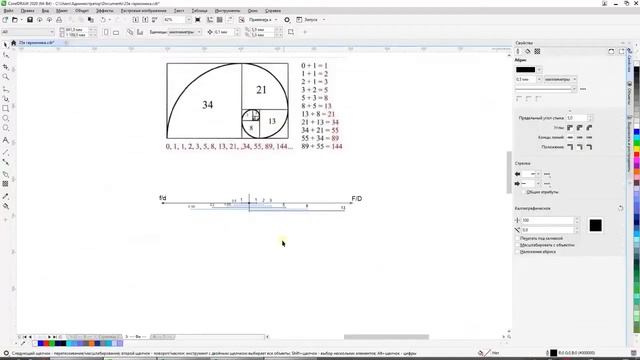
Task: Open the View menu
Action: click(45, 11)
